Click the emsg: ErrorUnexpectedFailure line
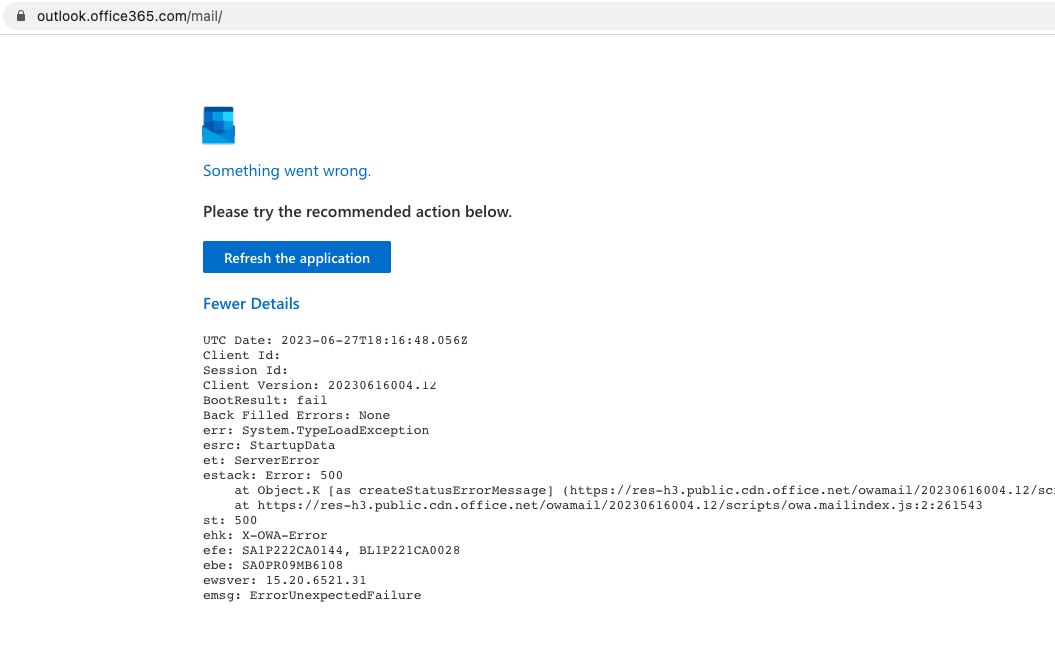 tap(312, 595)
